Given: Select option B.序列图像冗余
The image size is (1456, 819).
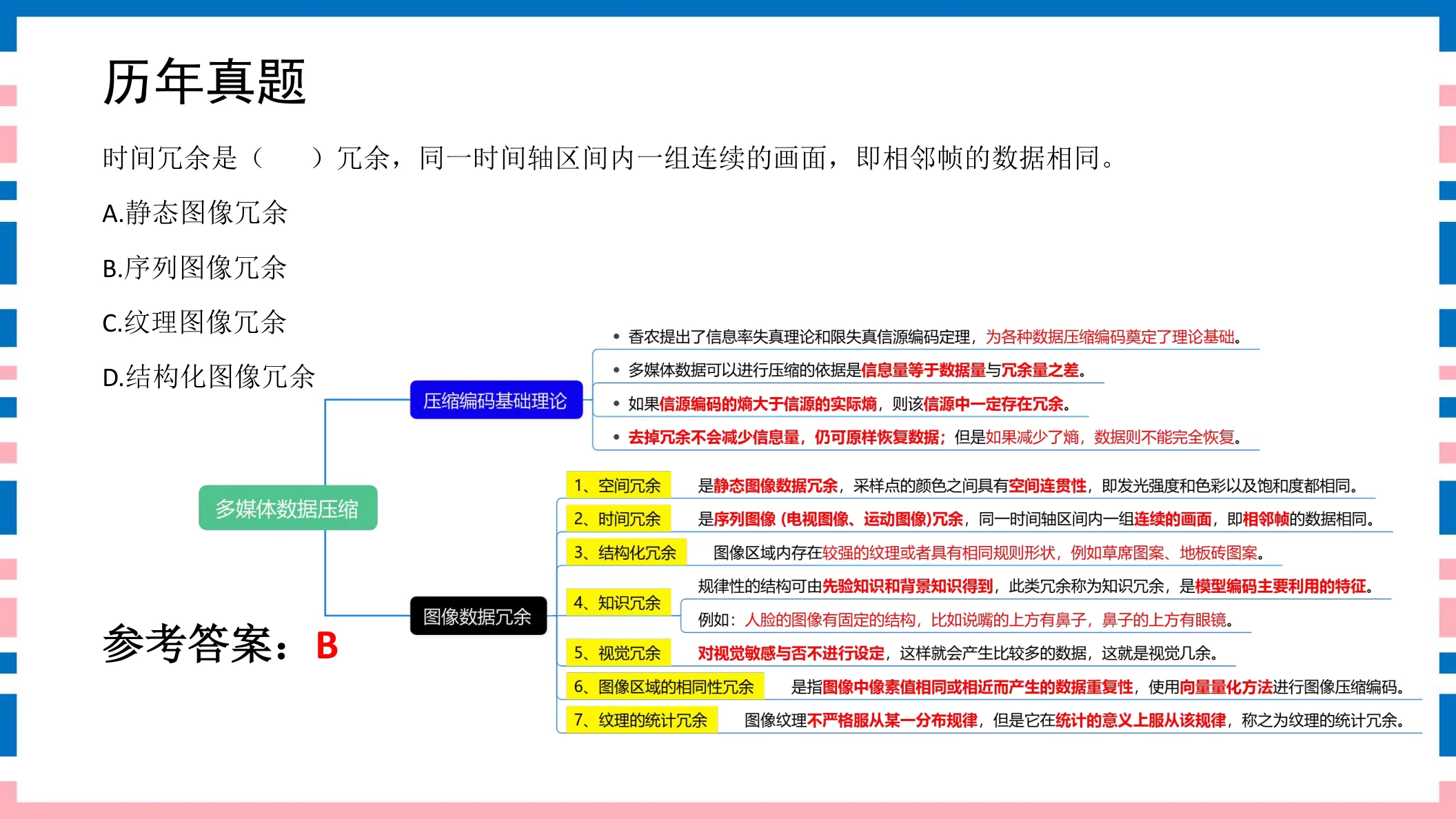Looking at the screenshot, I should coord(194,267).
